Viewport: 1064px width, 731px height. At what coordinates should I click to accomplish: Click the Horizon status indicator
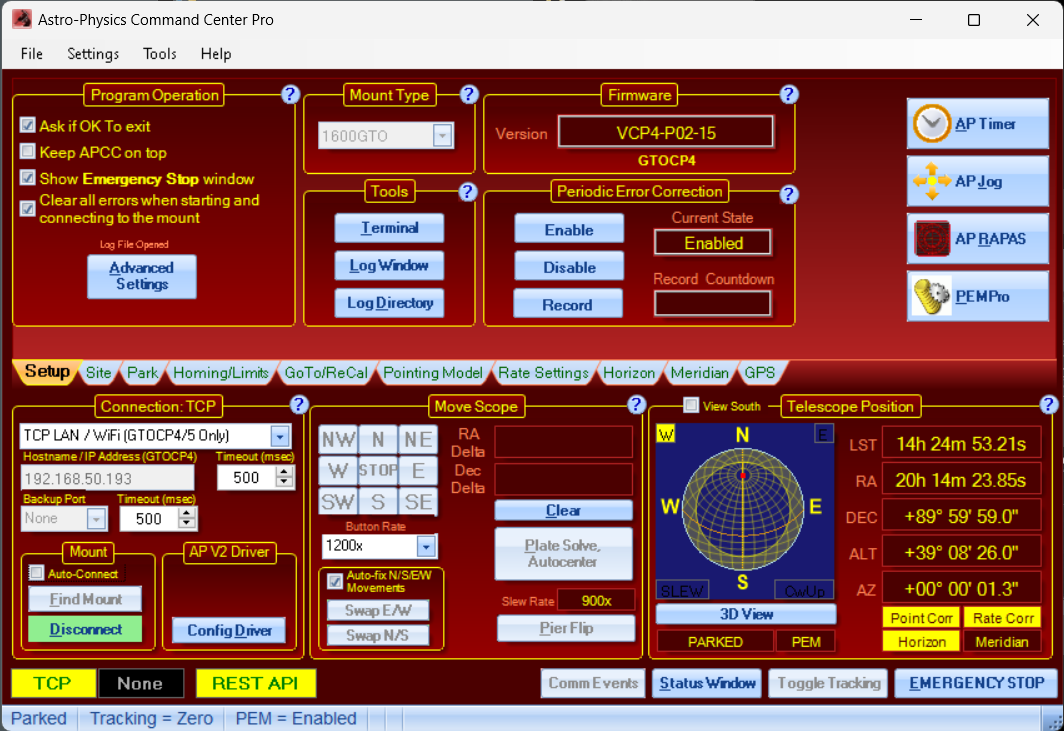pyautogui.click(x=921, y=641)
